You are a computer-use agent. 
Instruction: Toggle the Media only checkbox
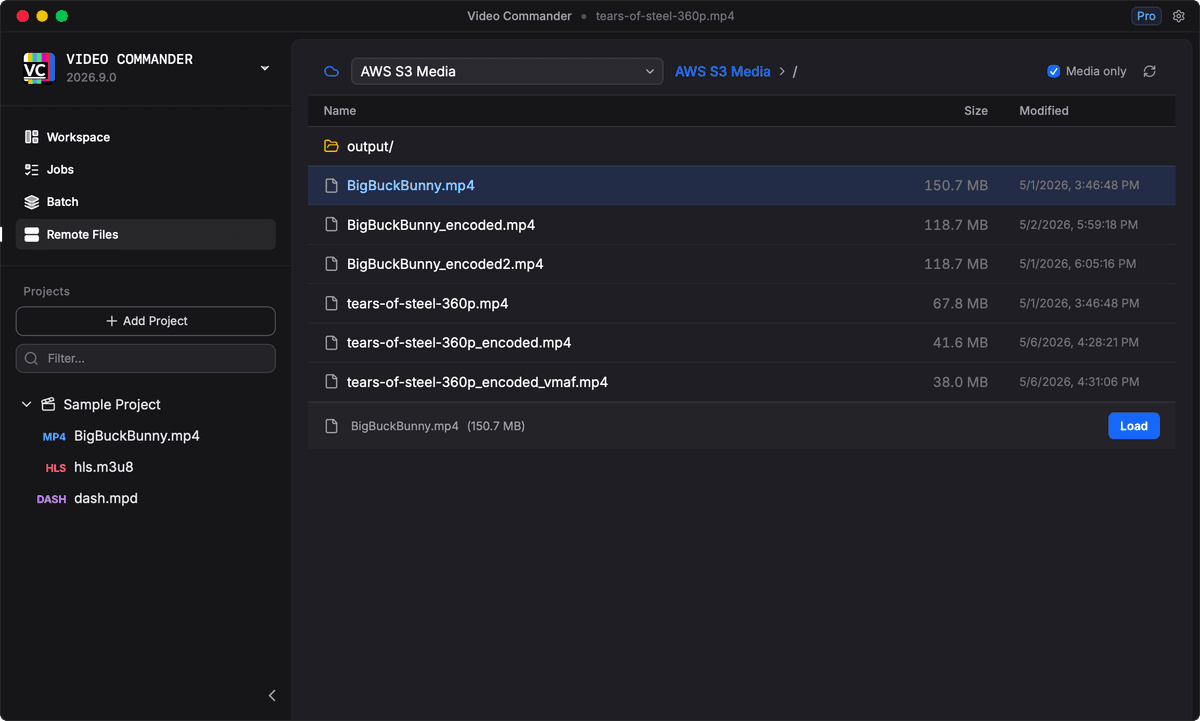click(x=1053, y=71)
